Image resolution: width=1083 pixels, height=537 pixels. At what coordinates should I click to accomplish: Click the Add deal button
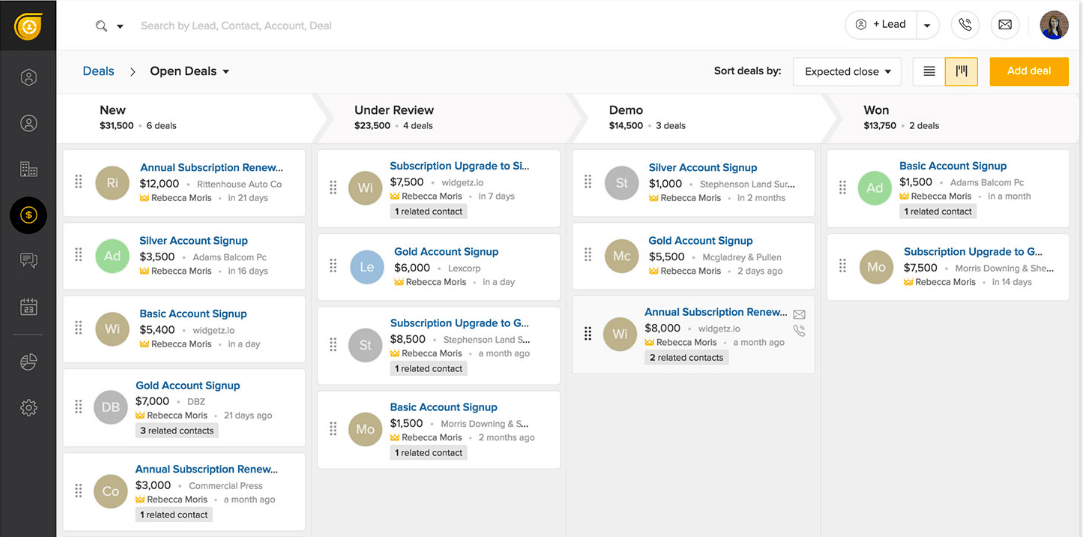tap(1028, 72)
